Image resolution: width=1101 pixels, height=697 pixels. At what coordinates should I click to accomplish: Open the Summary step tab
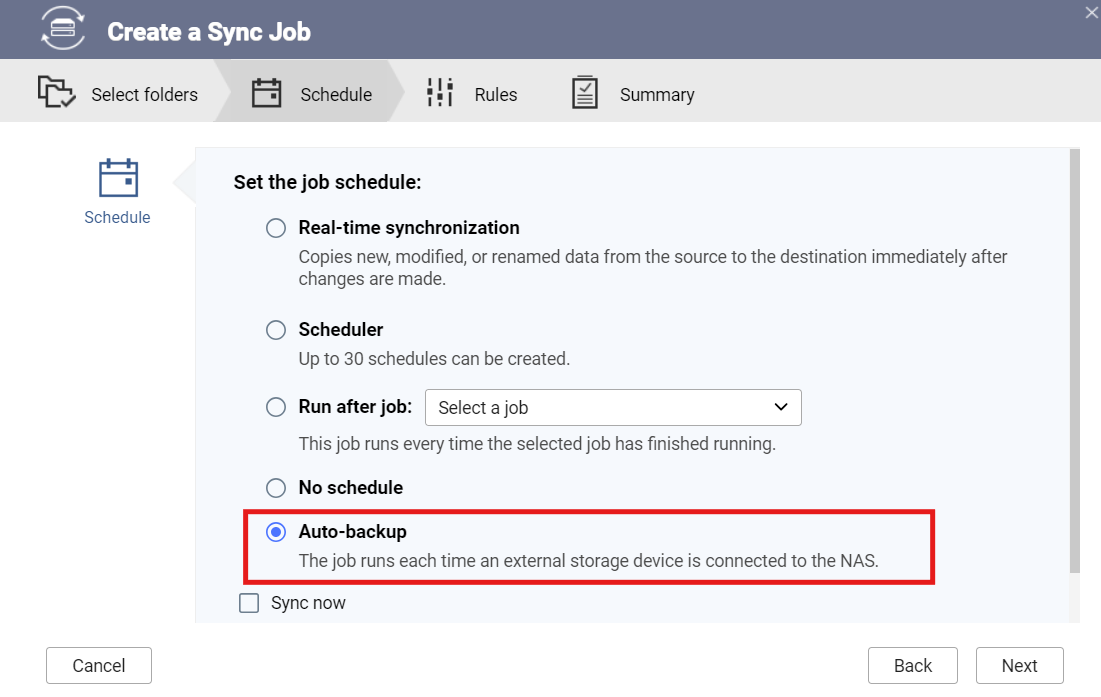(x=634, y=93)
